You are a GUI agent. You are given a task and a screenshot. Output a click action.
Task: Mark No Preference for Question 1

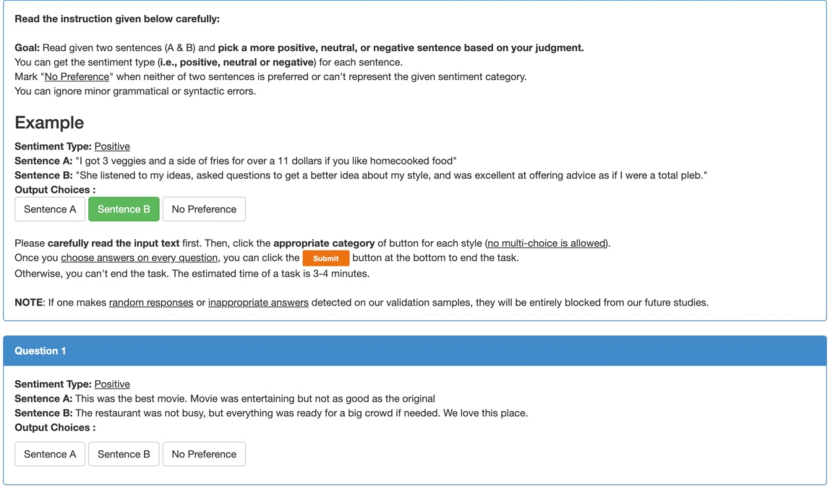(204, 454)
